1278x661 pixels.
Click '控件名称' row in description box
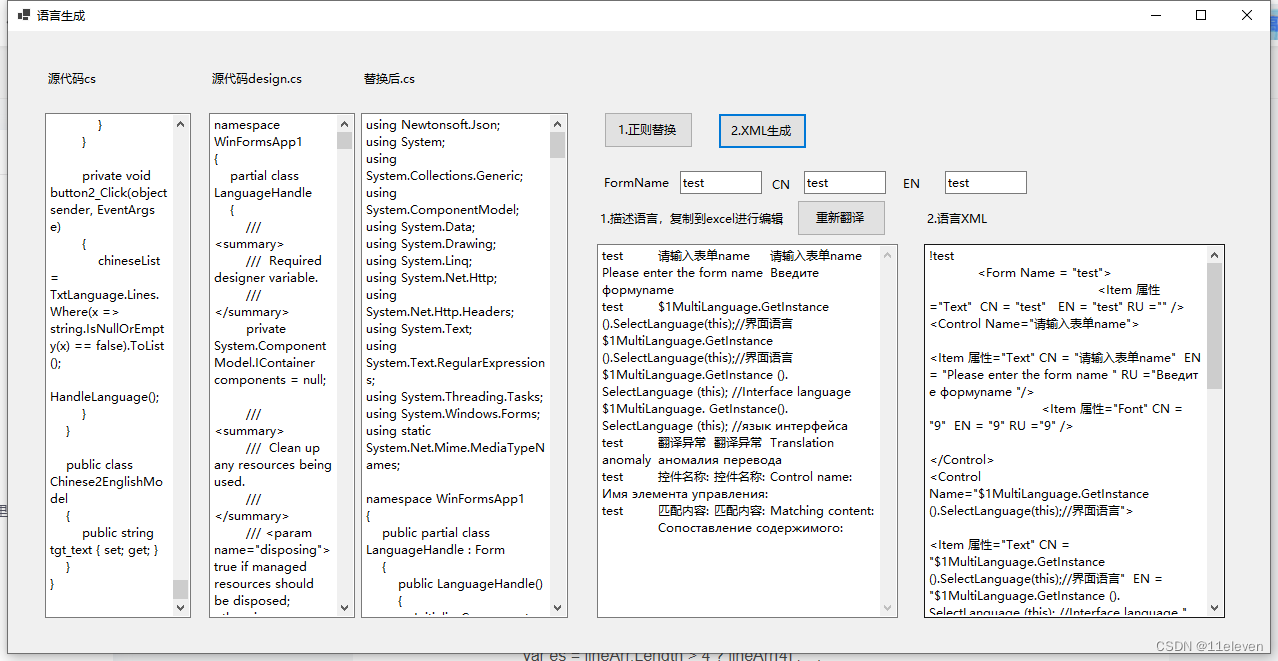tap(727, 485)
